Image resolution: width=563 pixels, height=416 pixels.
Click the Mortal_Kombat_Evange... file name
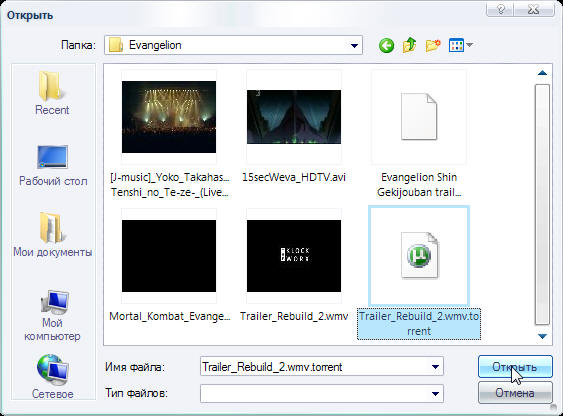point(169,316)
